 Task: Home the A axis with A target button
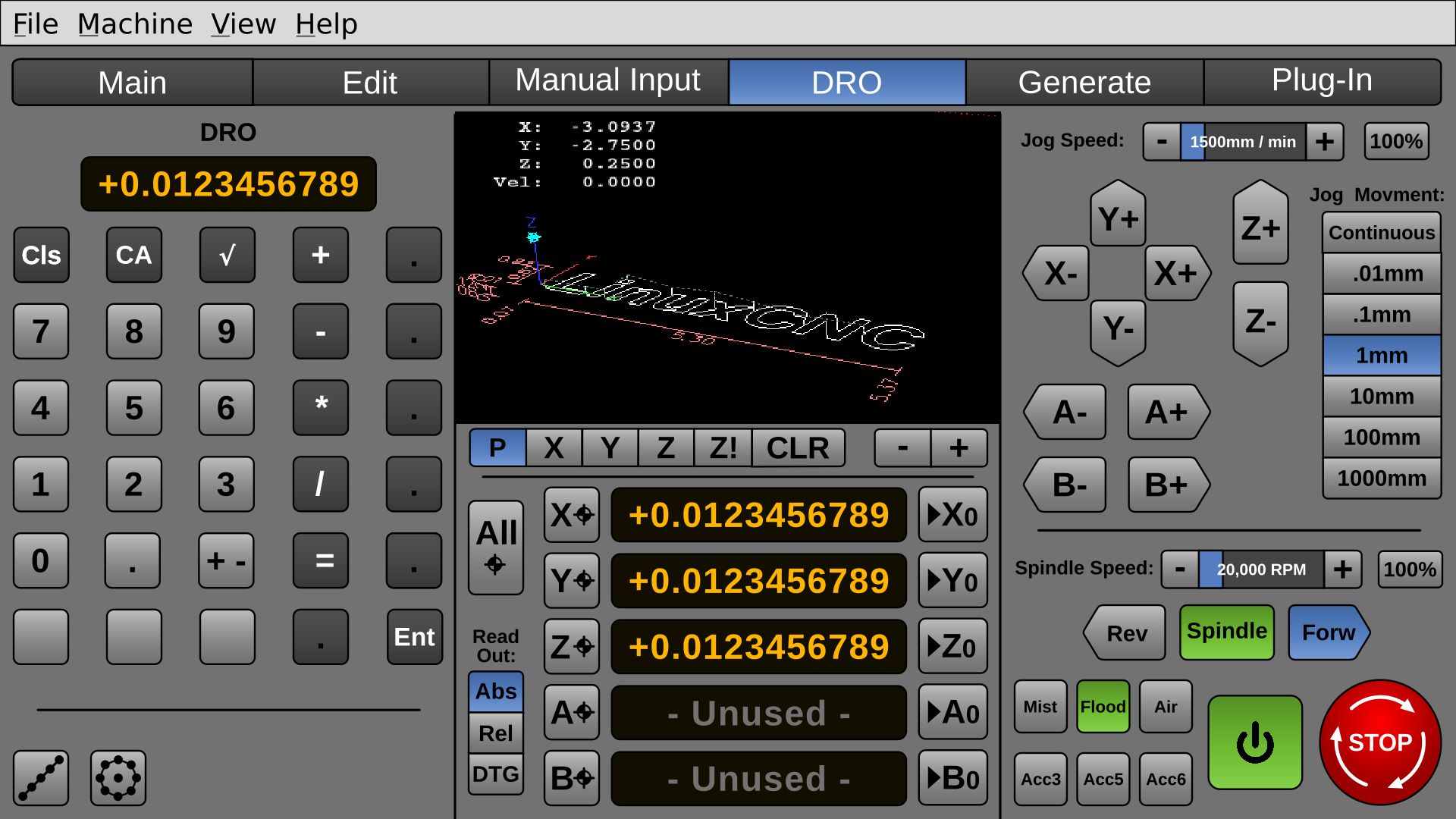(572, 713)
